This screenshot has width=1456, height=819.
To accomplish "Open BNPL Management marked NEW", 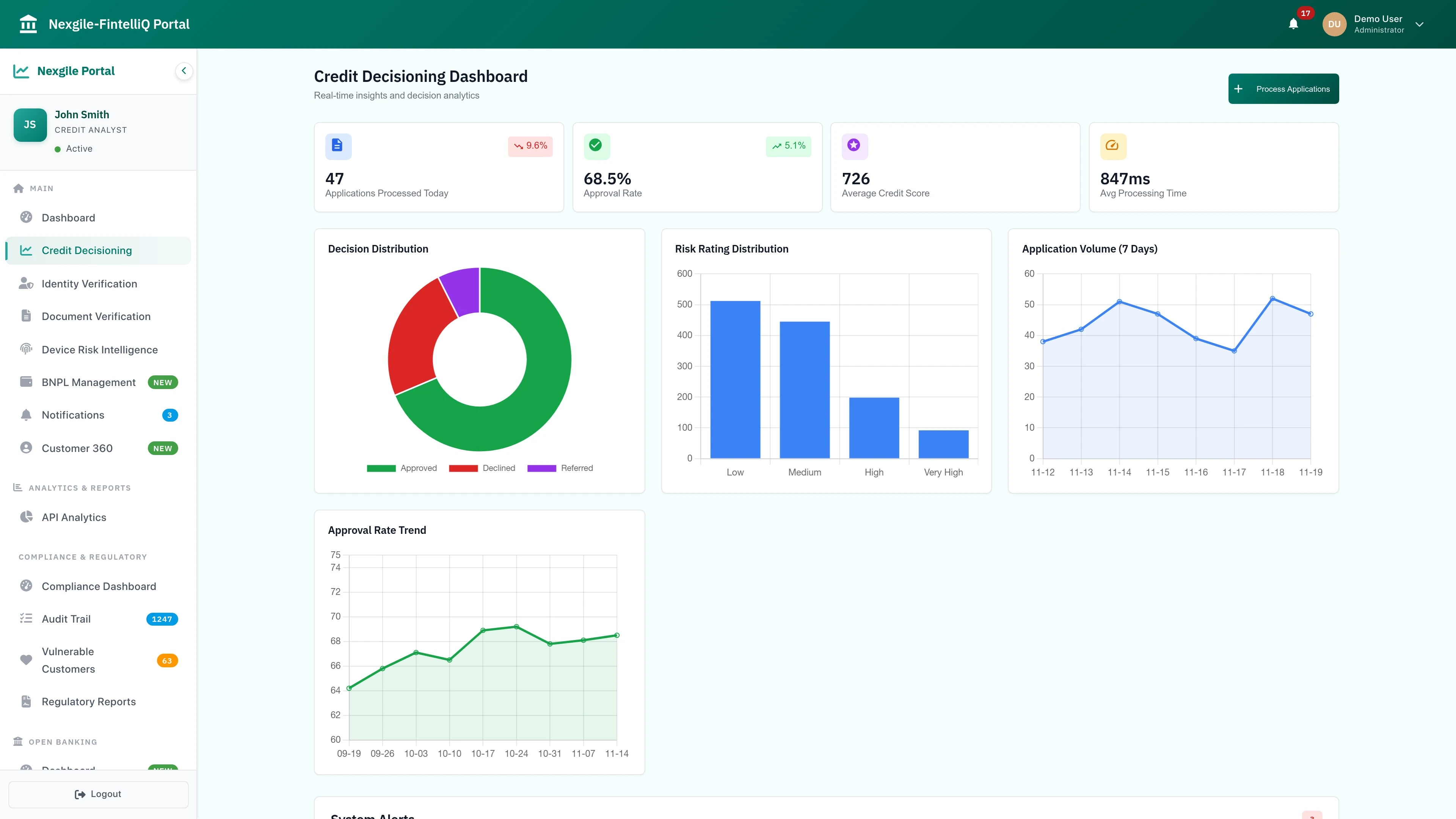I will (88, 382).
